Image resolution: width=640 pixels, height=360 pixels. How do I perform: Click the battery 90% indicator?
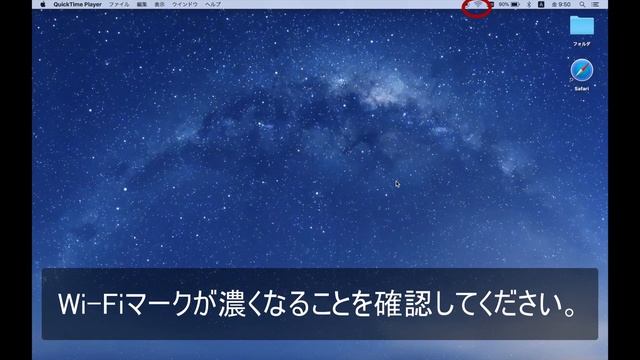pos(509,4)
